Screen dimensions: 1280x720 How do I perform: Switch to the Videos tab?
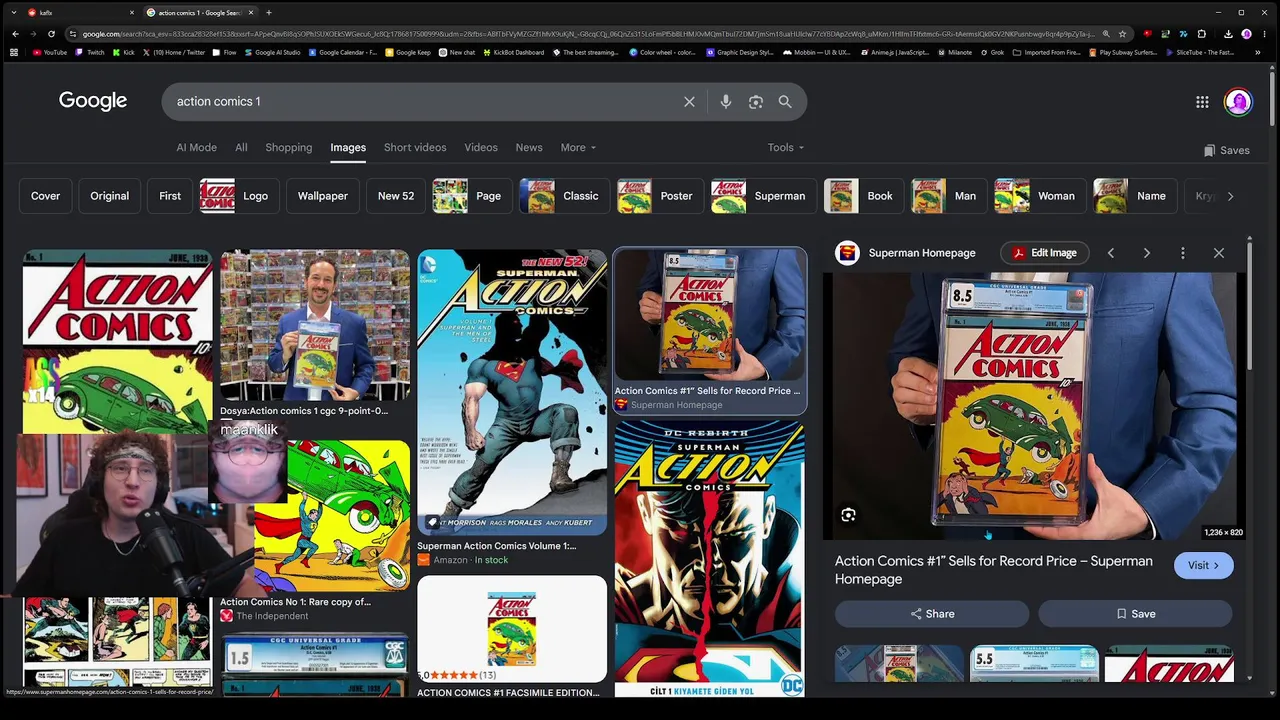[x=481, y=148]
